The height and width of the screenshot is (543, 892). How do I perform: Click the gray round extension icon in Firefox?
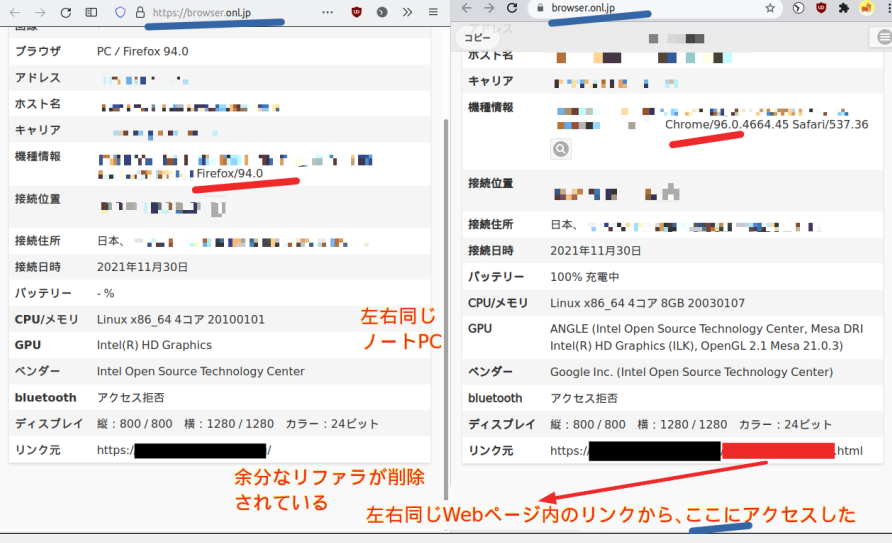[x=382, y=12]
